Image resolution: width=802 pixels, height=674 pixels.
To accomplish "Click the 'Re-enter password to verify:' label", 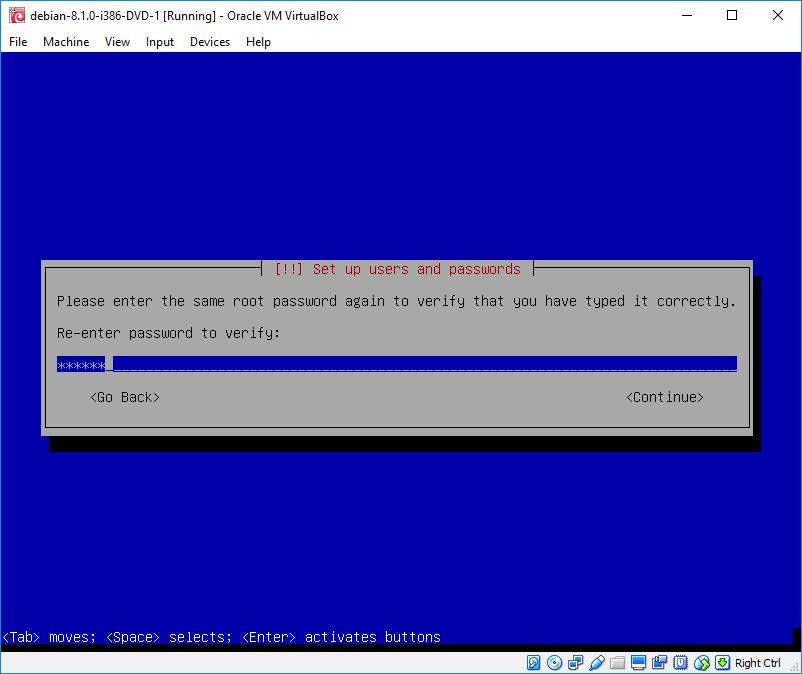I will (x=168, y=333).
